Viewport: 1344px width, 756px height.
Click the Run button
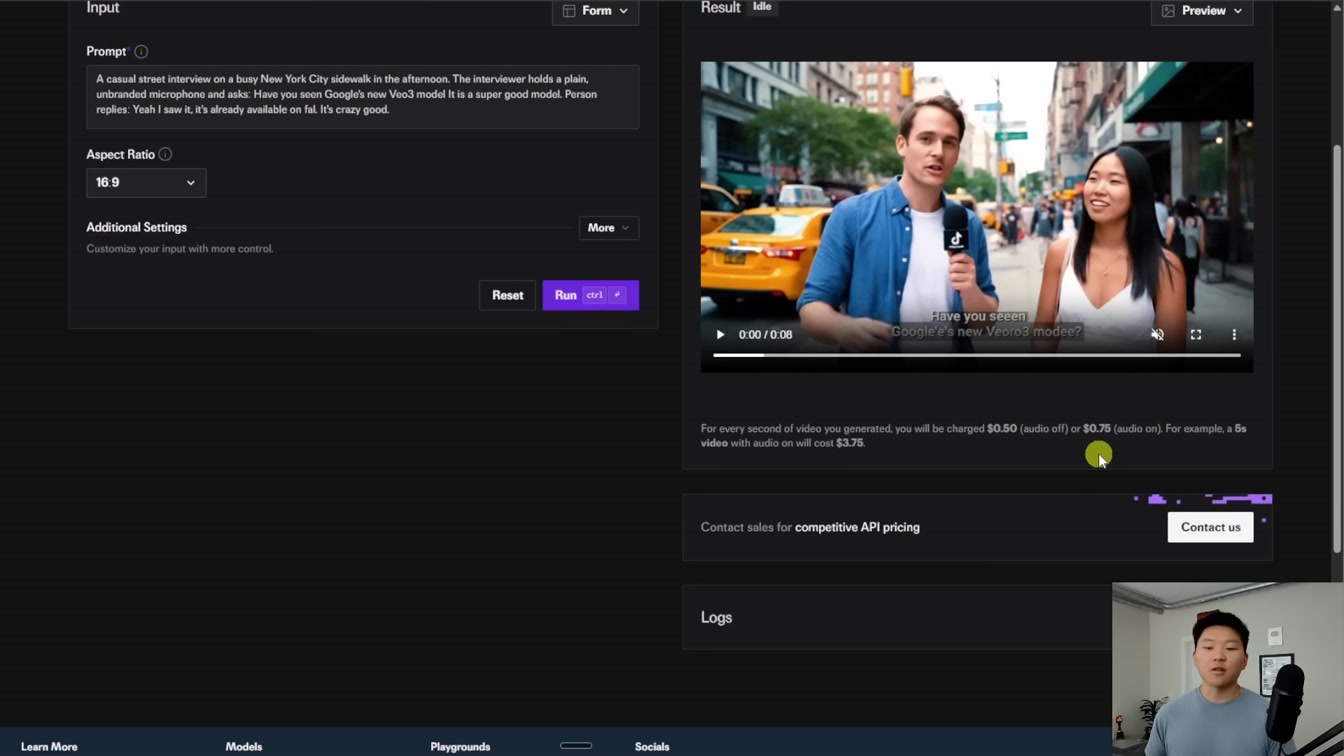click(590, 295)
